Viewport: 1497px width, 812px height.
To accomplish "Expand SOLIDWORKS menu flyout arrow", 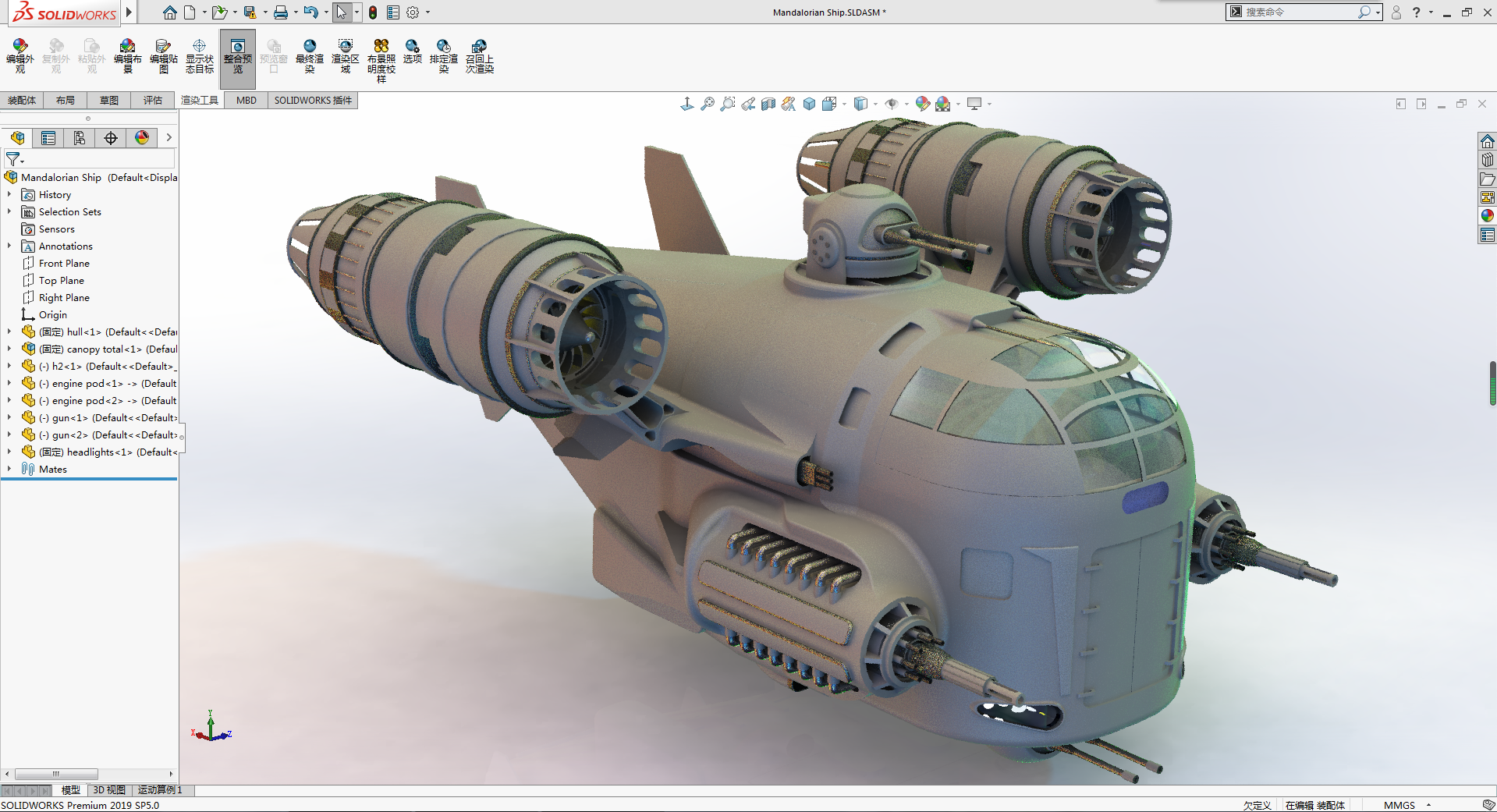I will coord(129,12).
